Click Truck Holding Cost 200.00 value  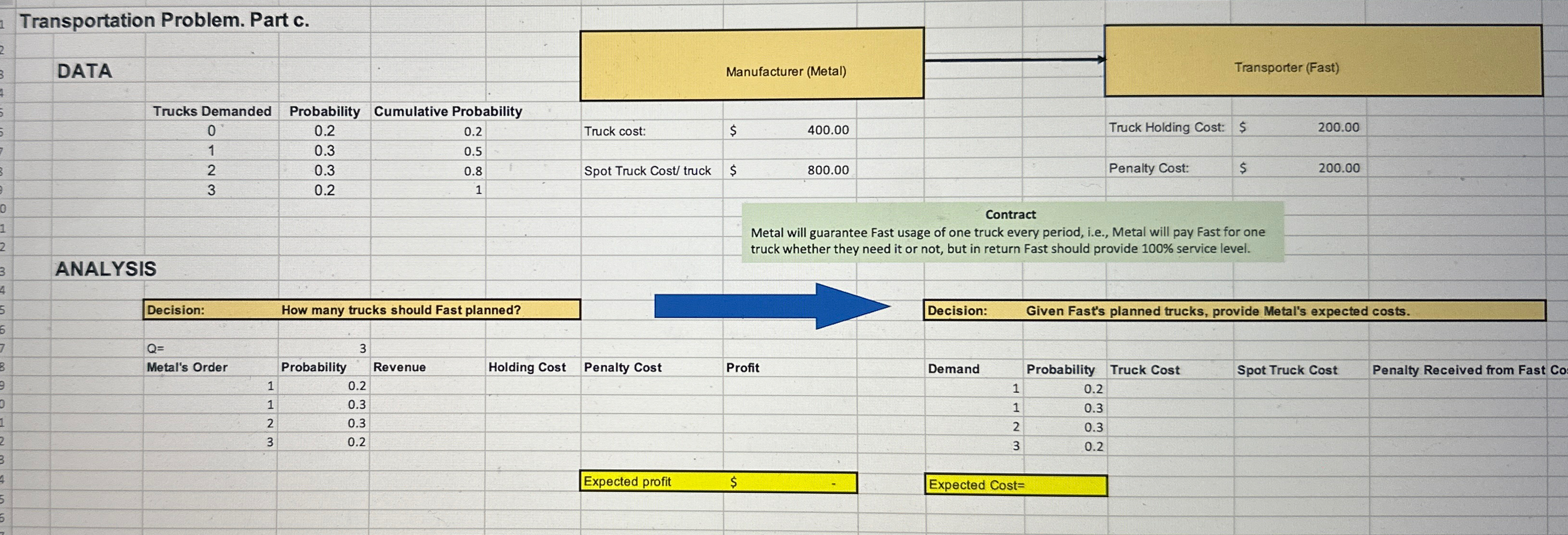1338,128
